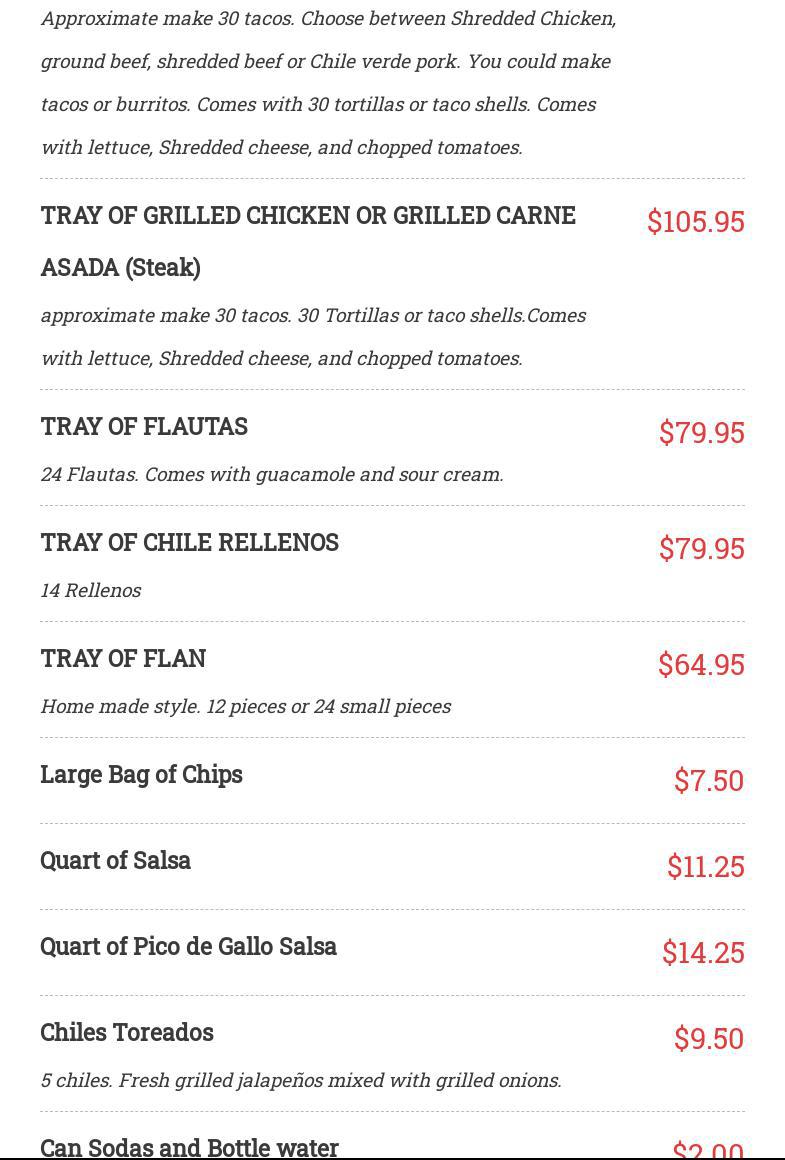Click the Tray of Flautas $79.95 price
The height and width of the screenshot is (1160, 785).
(701, 432)
